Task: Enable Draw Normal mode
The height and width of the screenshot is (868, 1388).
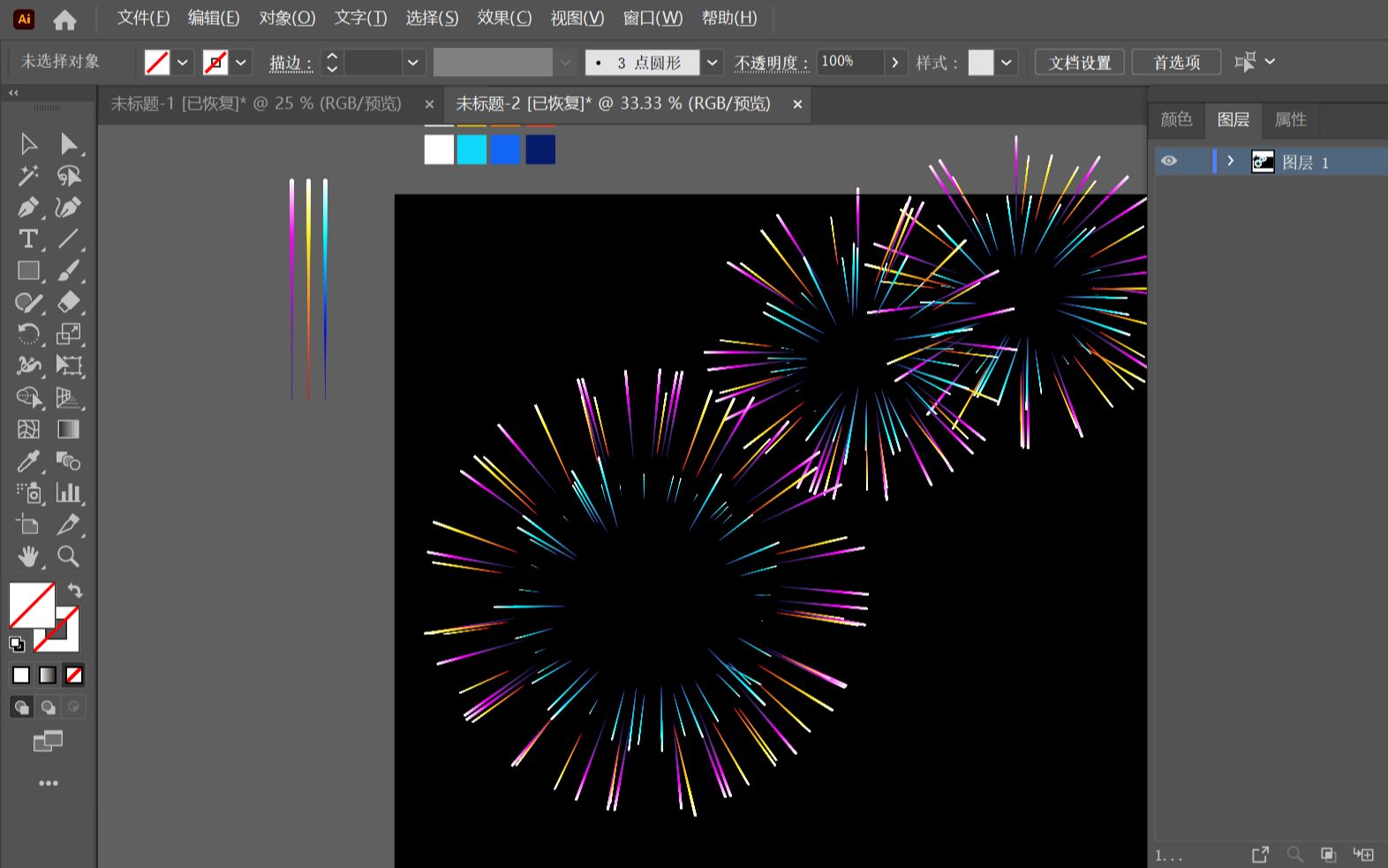Action: coord(21,707)
